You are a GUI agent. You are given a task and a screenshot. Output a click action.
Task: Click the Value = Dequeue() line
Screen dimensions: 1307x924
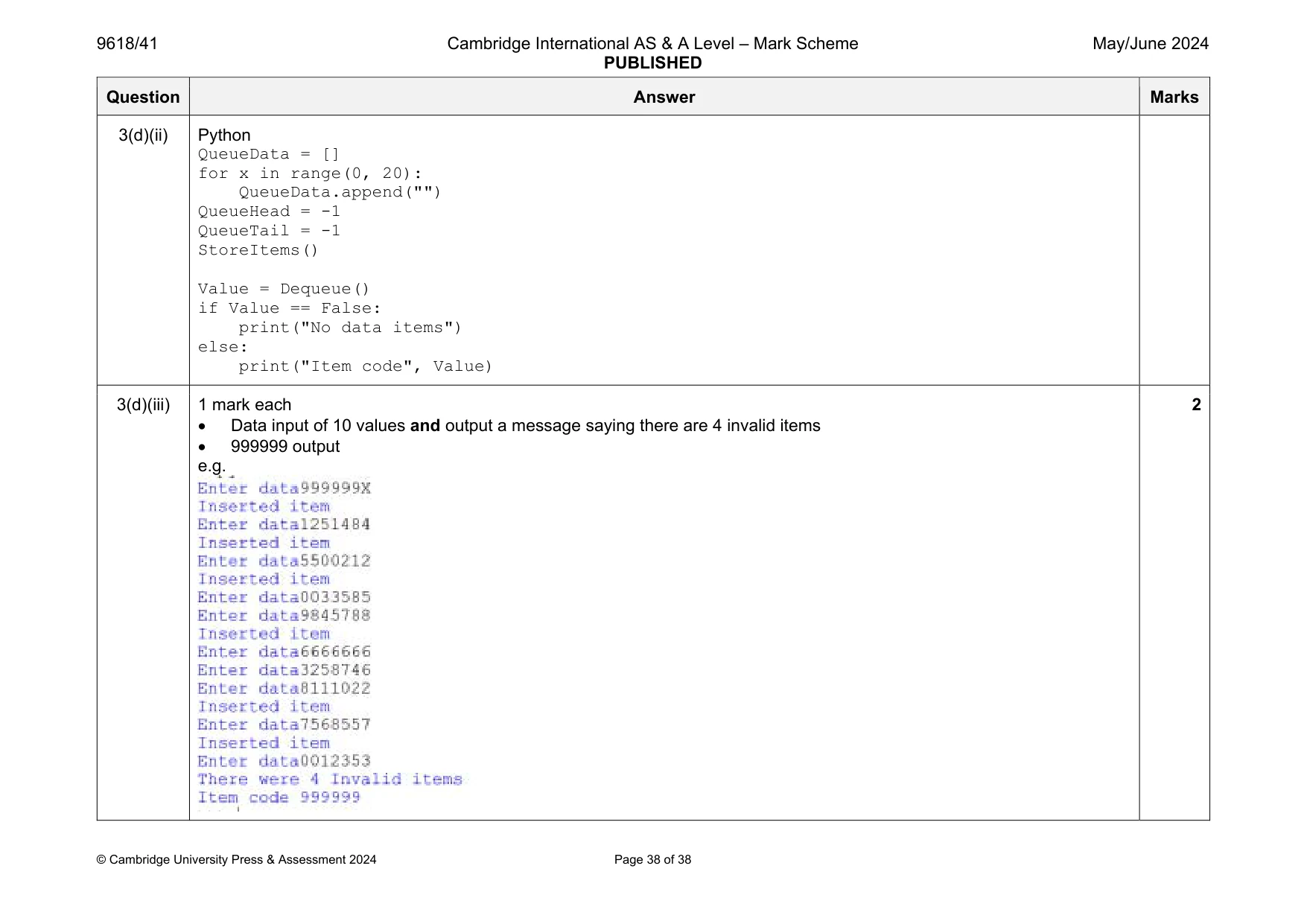284,289
